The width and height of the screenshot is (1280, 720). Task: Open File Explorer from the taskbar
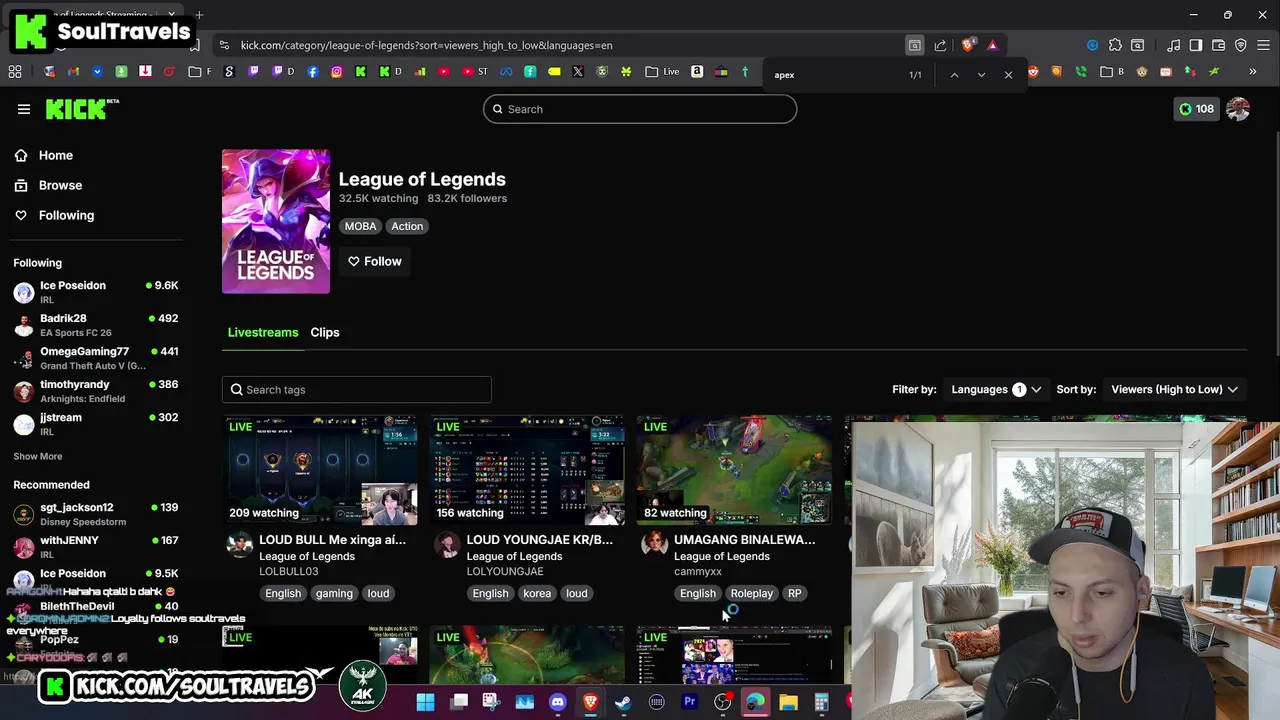click(788, 702)
